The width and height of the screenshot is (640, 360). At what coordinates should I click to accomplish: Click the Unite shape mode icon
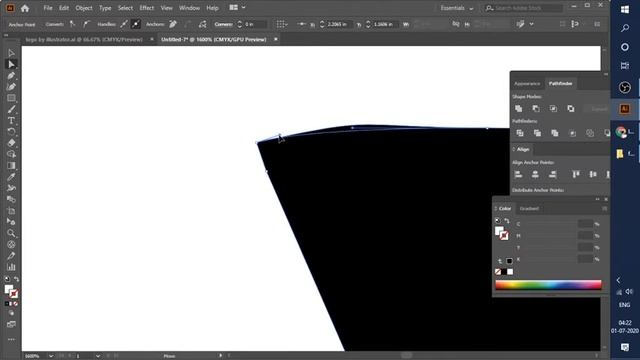point(518,109)
